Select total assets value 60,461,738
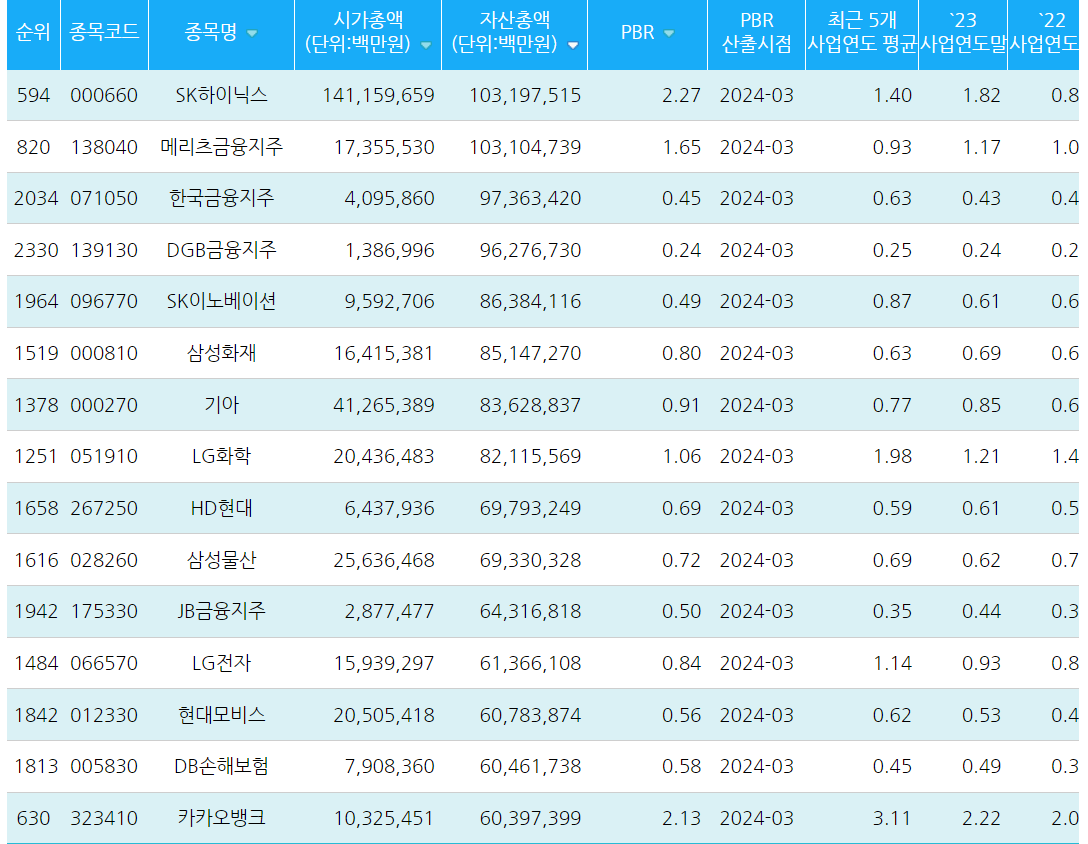The image size is (1088, 844). pos(530,766)
